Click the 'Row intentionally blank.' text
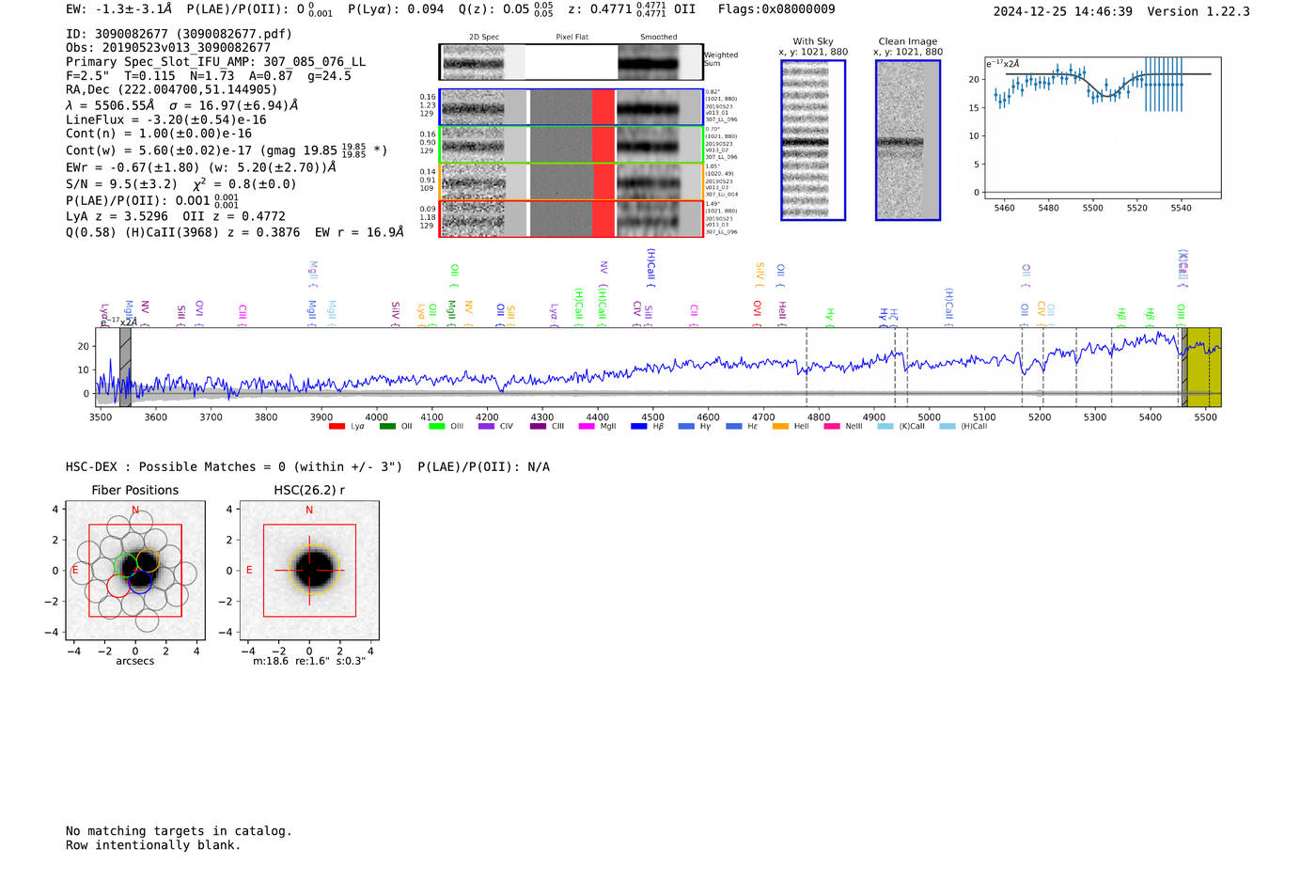The height and width of the screenshot is (896, 1316). tap(153, 845)
